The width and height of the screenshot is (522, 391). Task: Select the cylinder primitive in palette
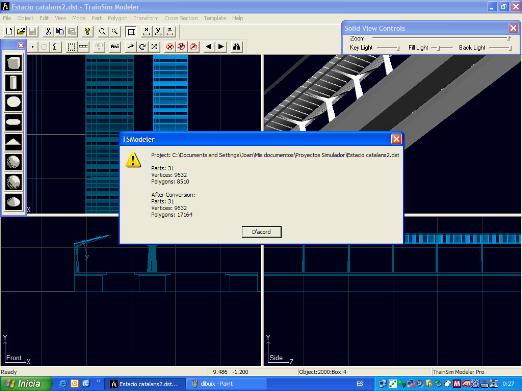coord(13,83)
